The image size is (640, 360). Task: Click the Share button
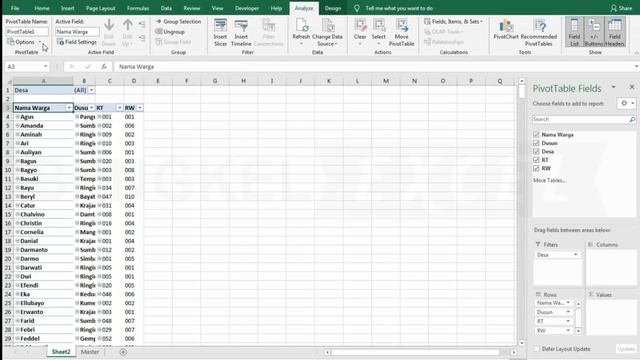pos(621,8)
